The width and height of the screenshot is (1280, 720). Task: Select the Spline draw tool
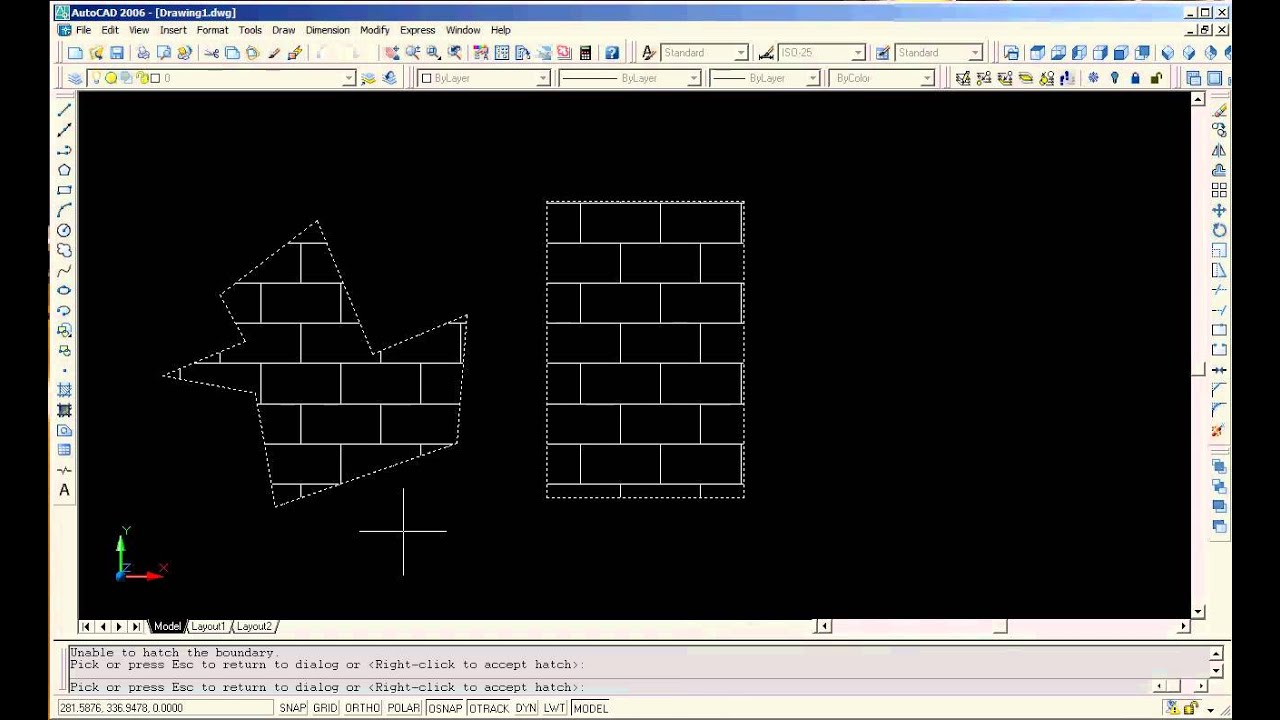64,270
